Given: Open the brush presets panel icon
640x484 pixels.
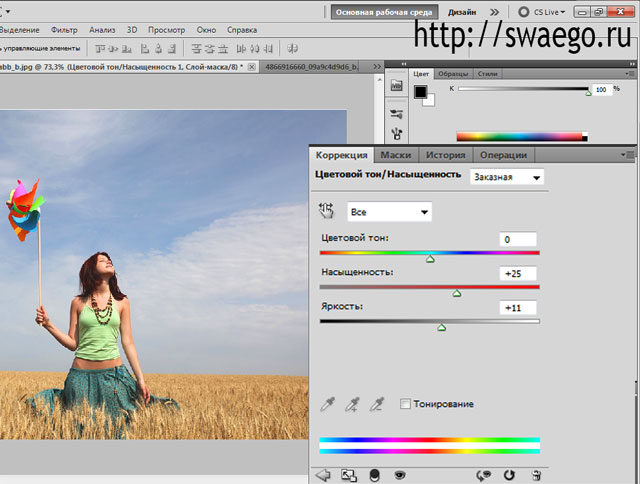Looking at the screenshot, I should tap(396, 133).
